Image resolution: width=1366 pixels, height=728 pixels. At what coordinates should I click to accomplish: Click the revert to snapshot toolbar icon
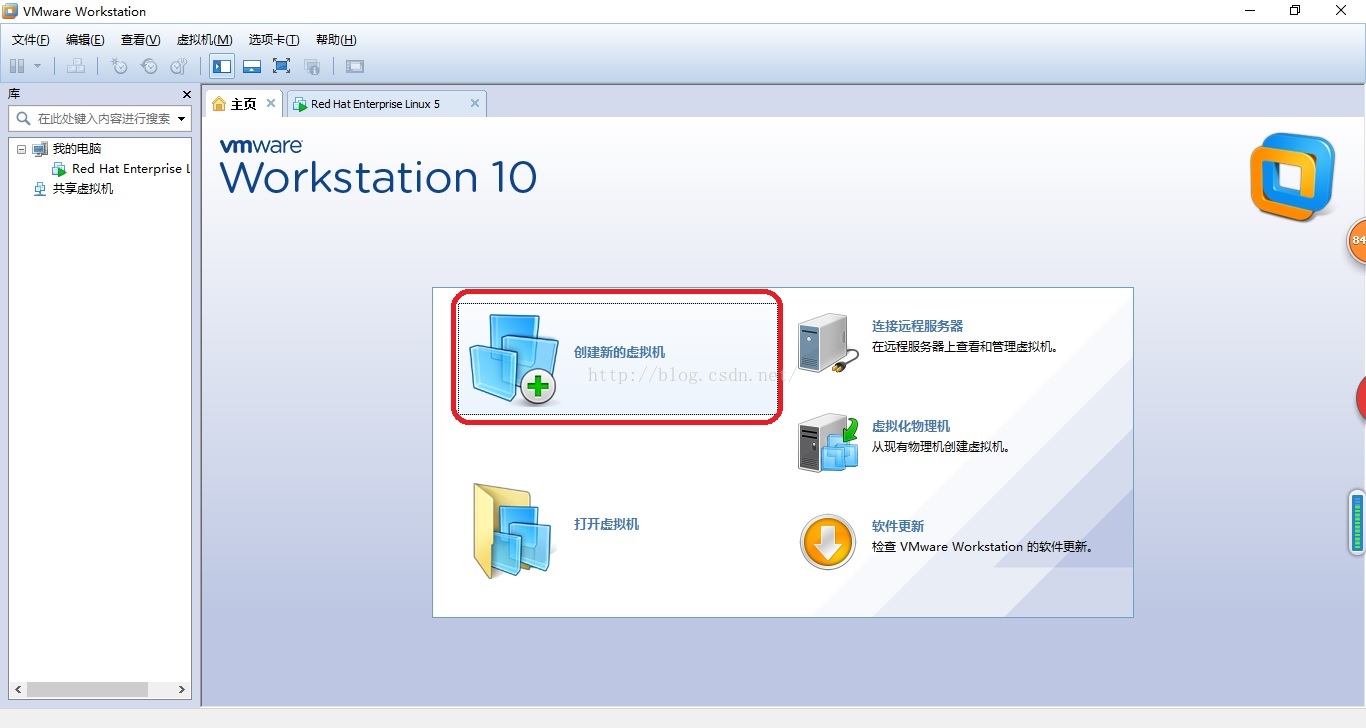pyautogui.click(x=149, y=66)
